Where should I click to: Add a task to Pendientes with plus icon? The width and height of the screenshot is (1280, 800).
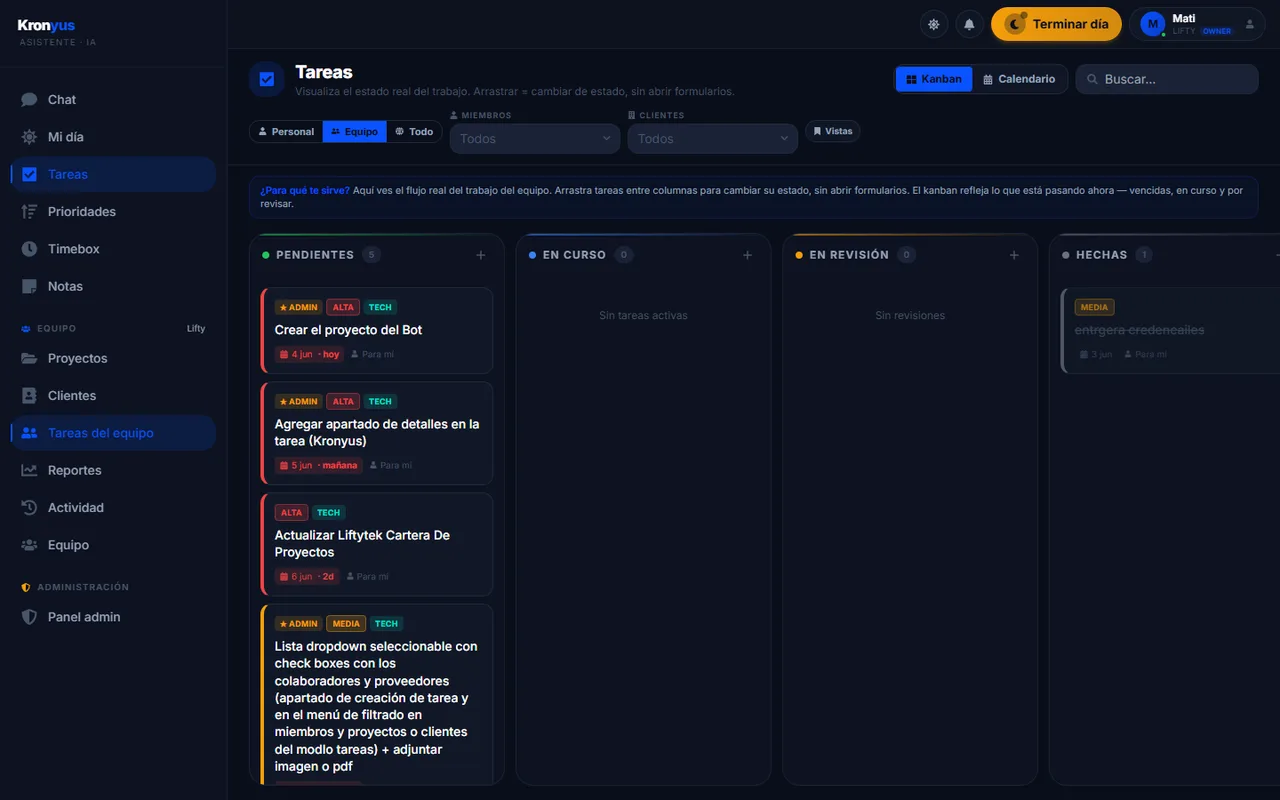(x=481, y=255)
